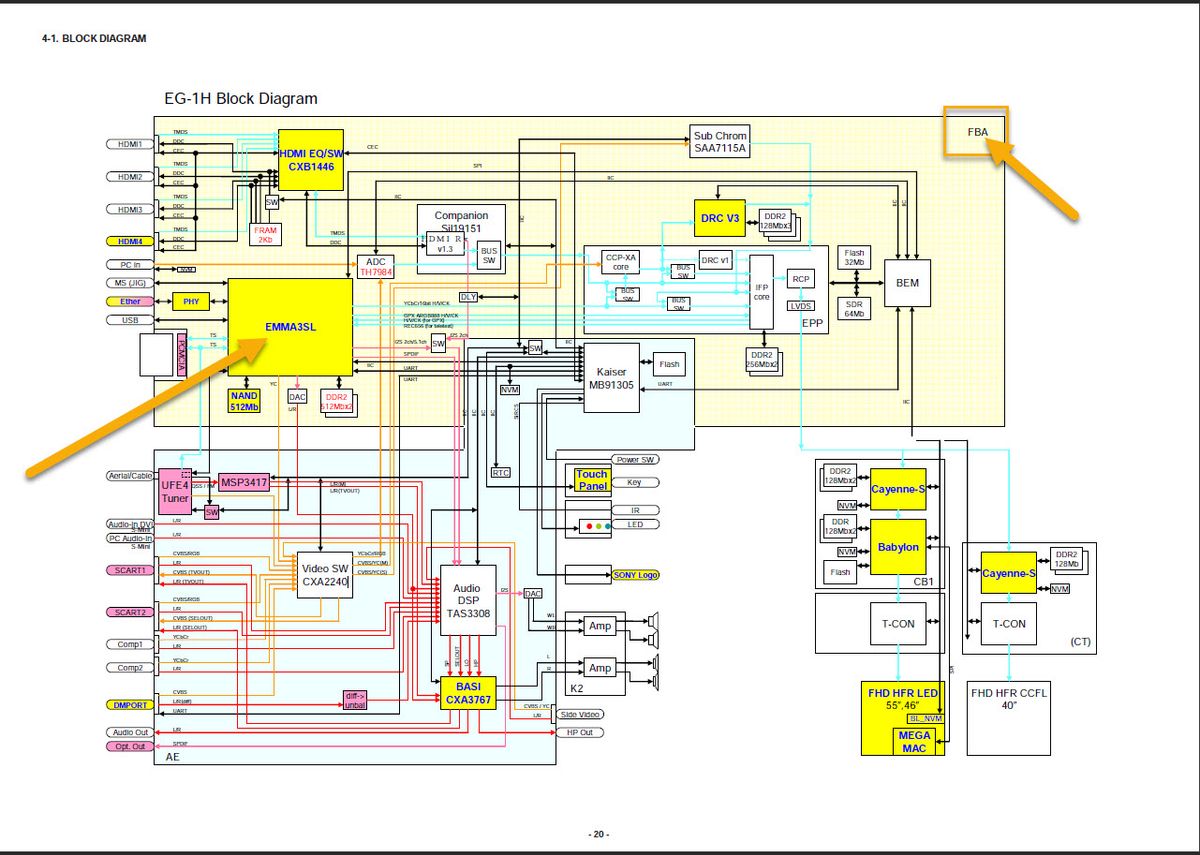Select the NAND 512Mb memory block

pyautogui.click(x=244, y=402)
